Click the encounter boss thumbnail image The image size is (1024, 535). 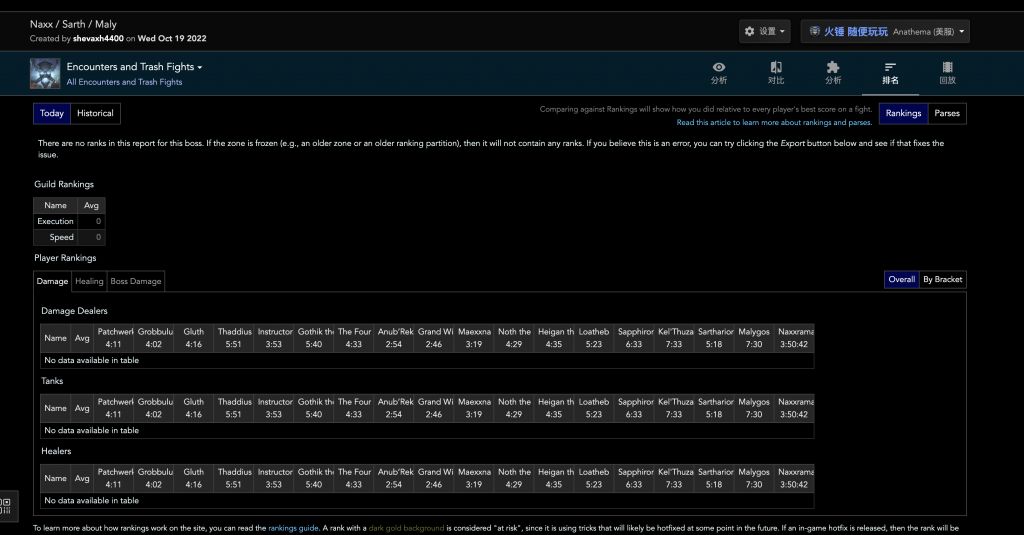tap(45, 74)
